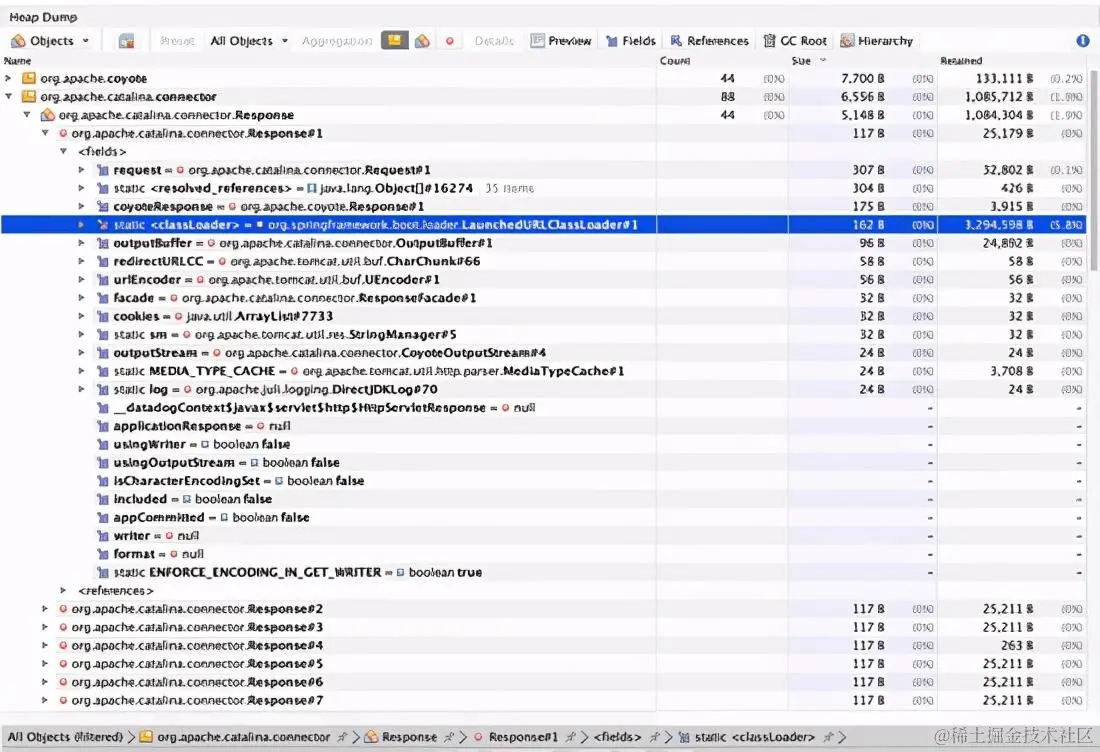Click the MEDIA_TYPE_CACHE field icon
Image resolution: width=1100 pixels, height=752 pixels.
point(102,371)
